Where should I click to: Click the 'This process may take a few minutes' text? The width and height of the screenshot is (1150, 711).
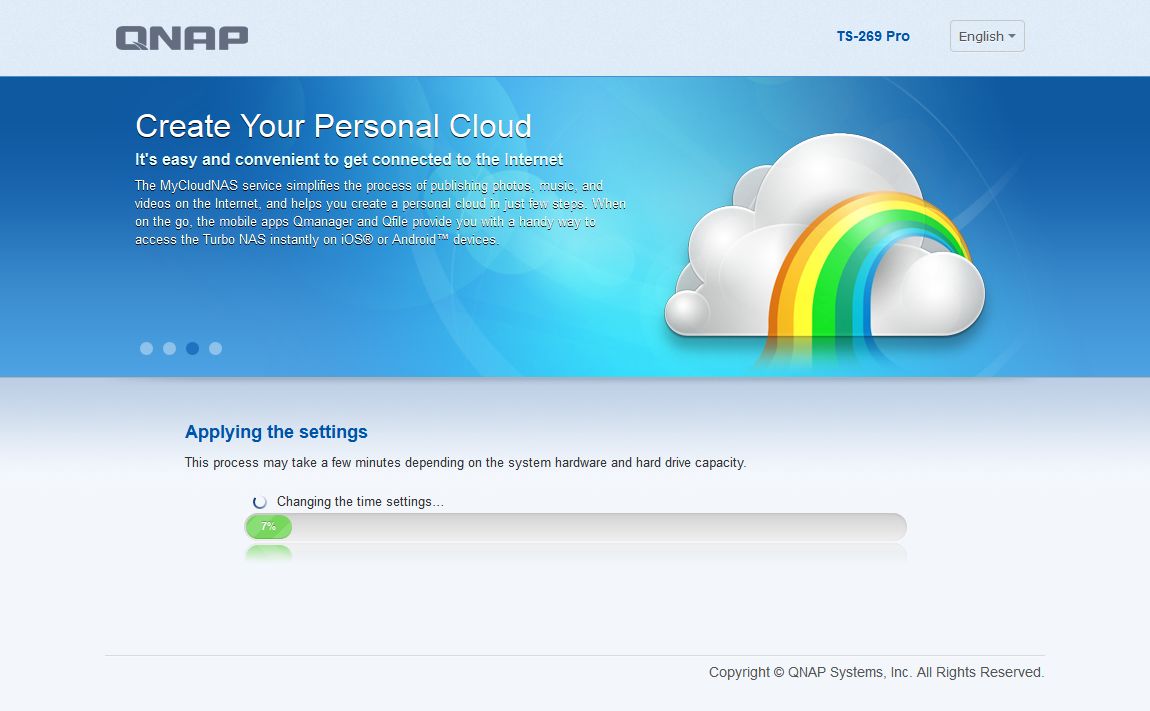[x=465, y=462]
